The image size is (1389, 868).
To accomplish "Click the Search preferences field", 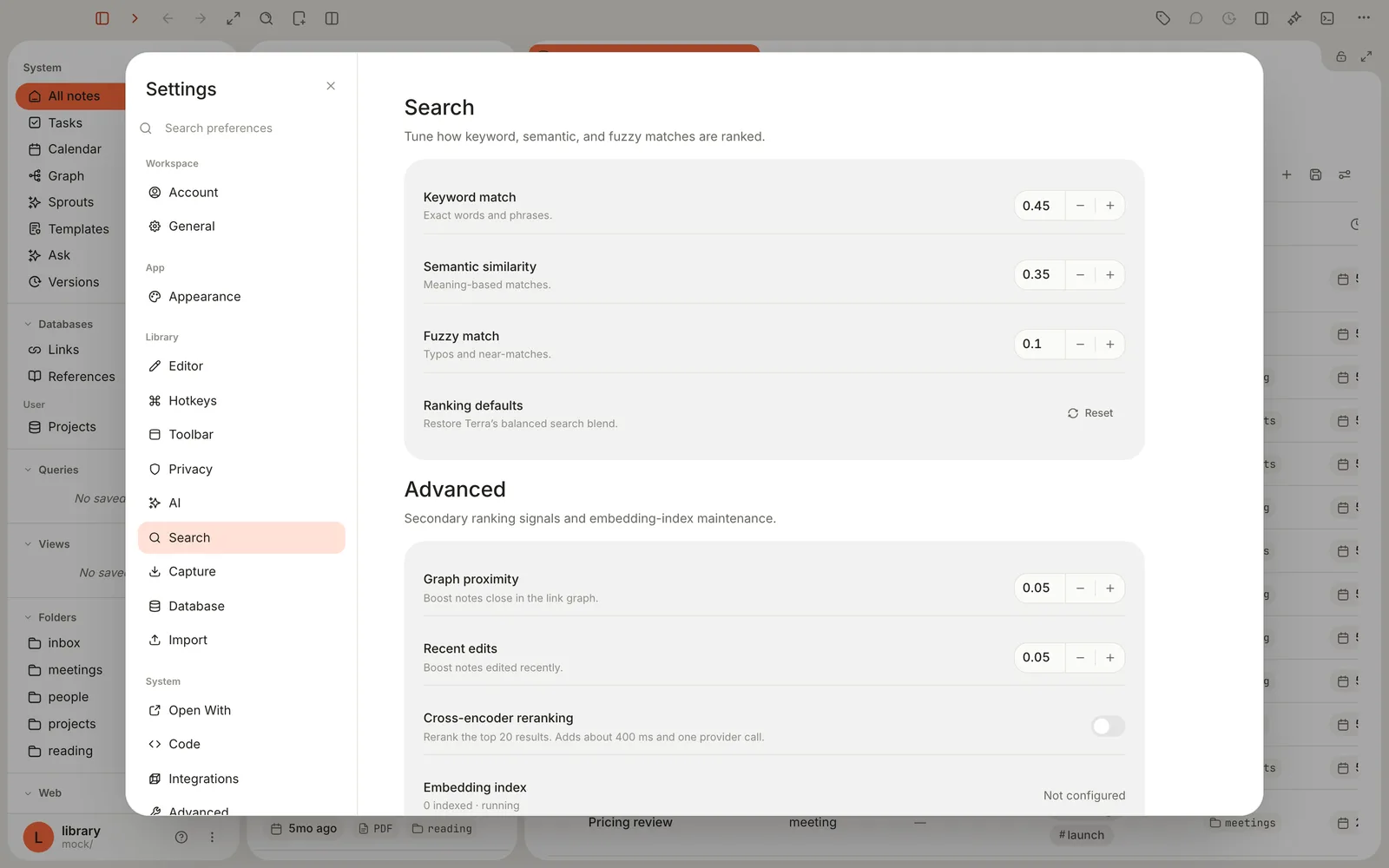I will point(241,128).
